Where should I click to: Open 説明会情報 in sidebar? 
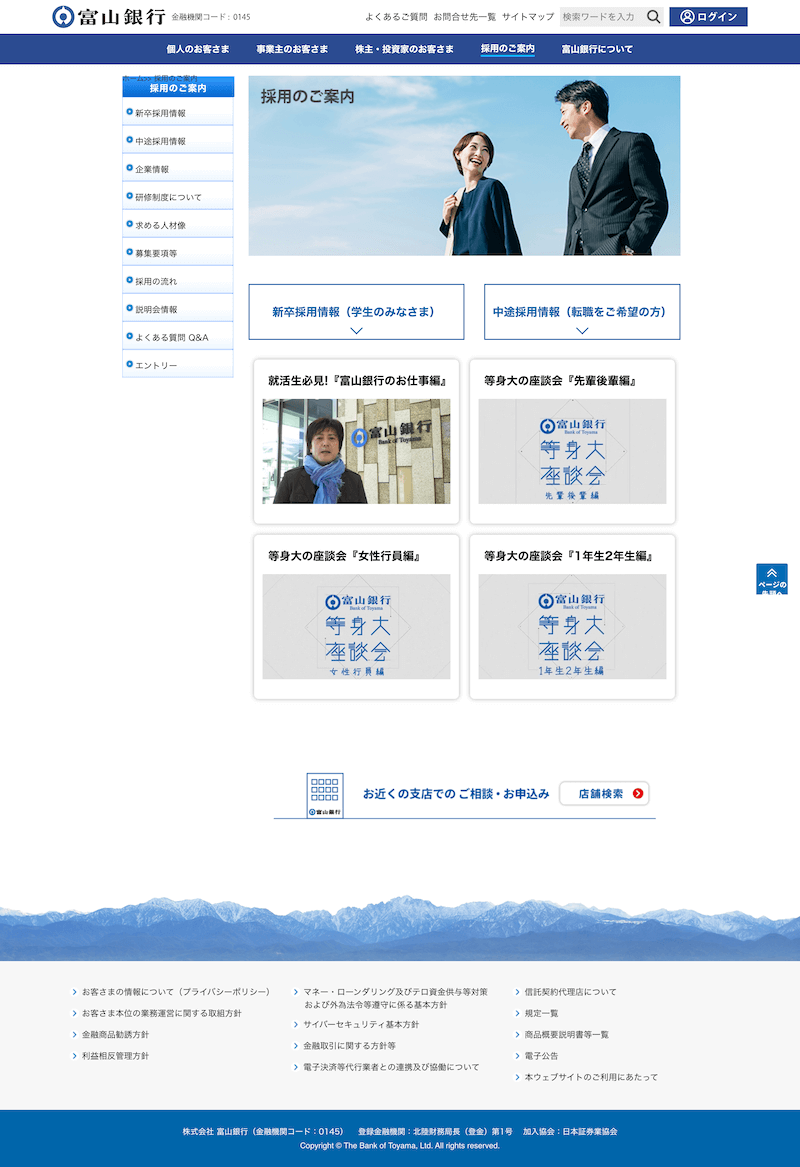coord(178,309)
